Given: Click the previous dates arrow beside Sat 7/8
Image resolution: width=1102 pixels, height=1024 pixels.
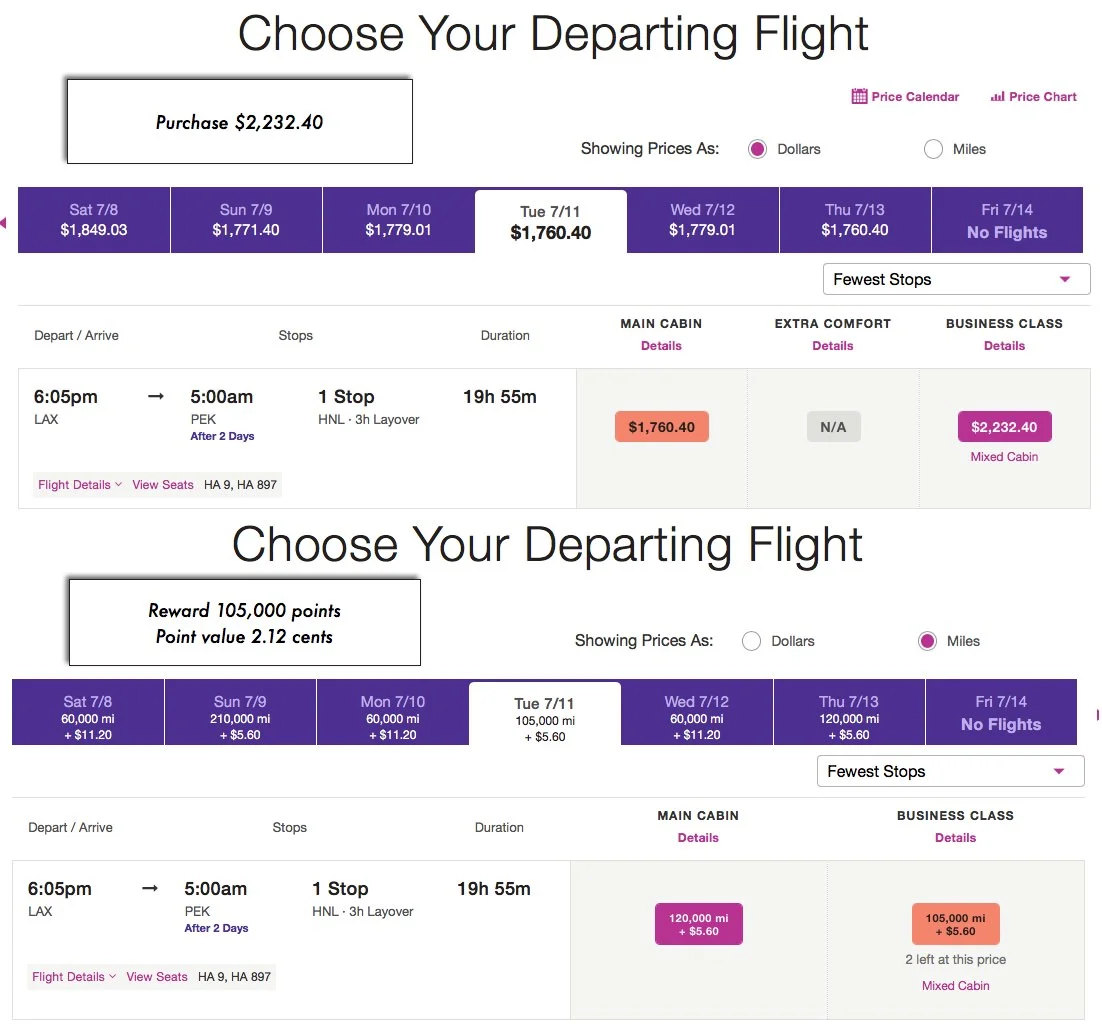Looking at the screenshot, I should pos(4,223).
